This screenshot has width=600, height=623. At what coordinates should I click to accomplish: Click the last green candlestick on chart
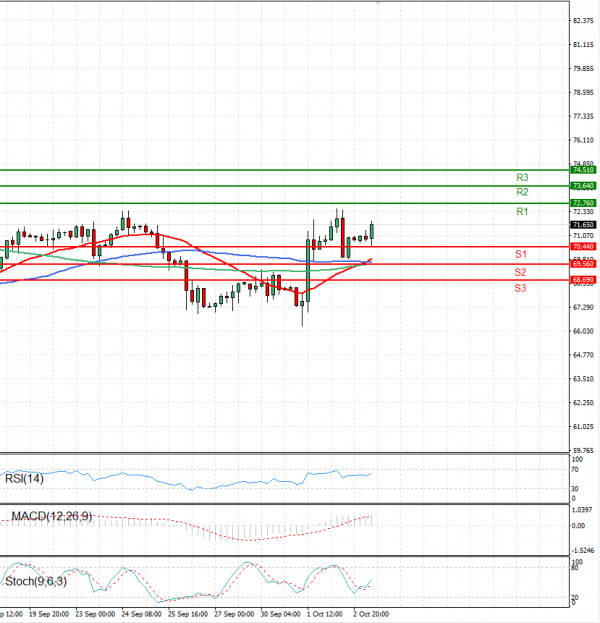372,232
